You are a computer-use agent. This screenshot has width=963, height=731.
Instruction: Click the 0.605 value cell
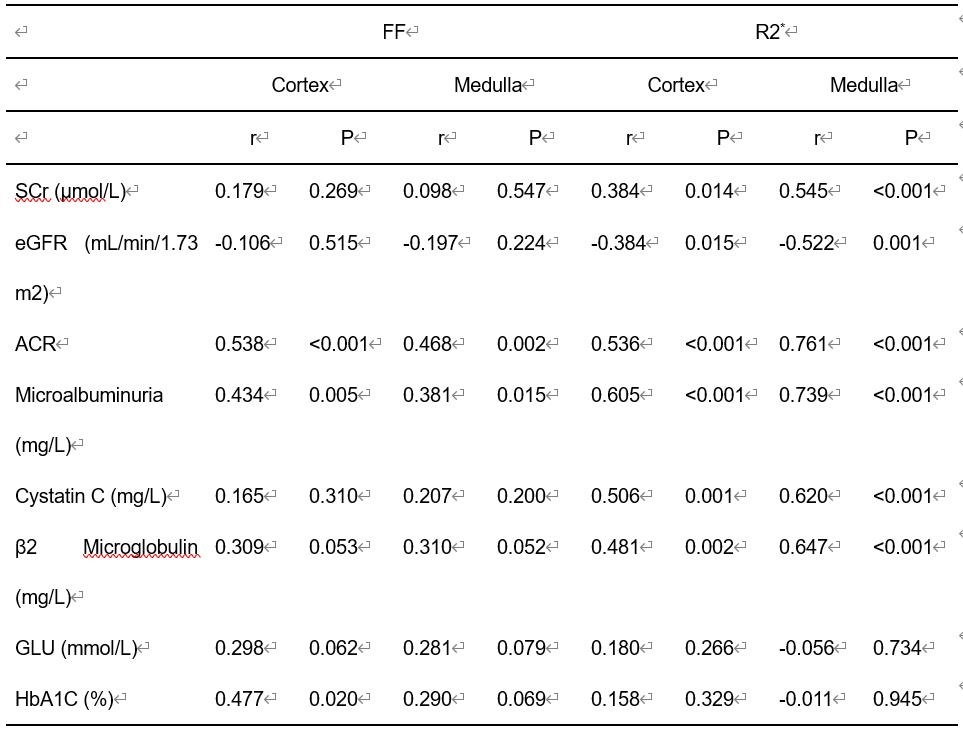pyautogui.click(x=615, y=395)
